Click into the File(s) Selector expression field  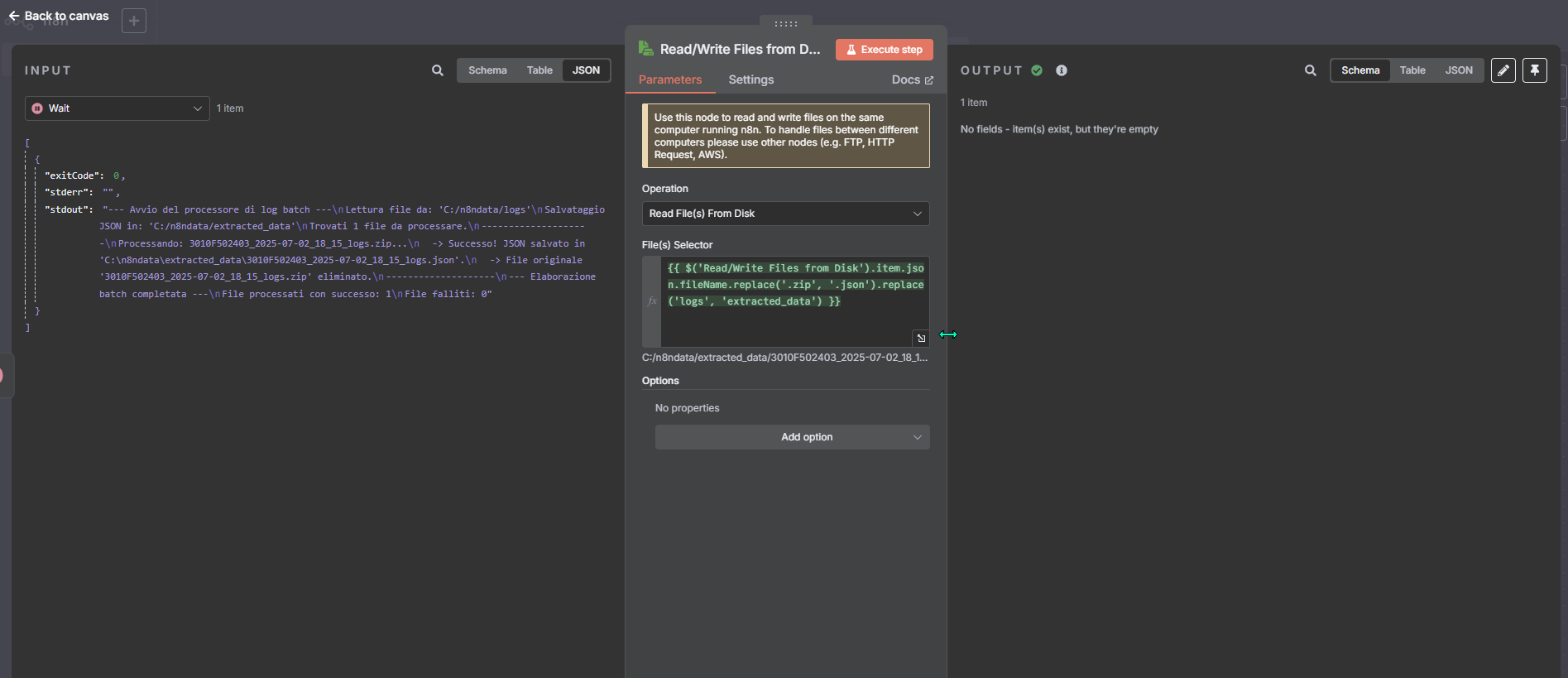tap(794, 301)
